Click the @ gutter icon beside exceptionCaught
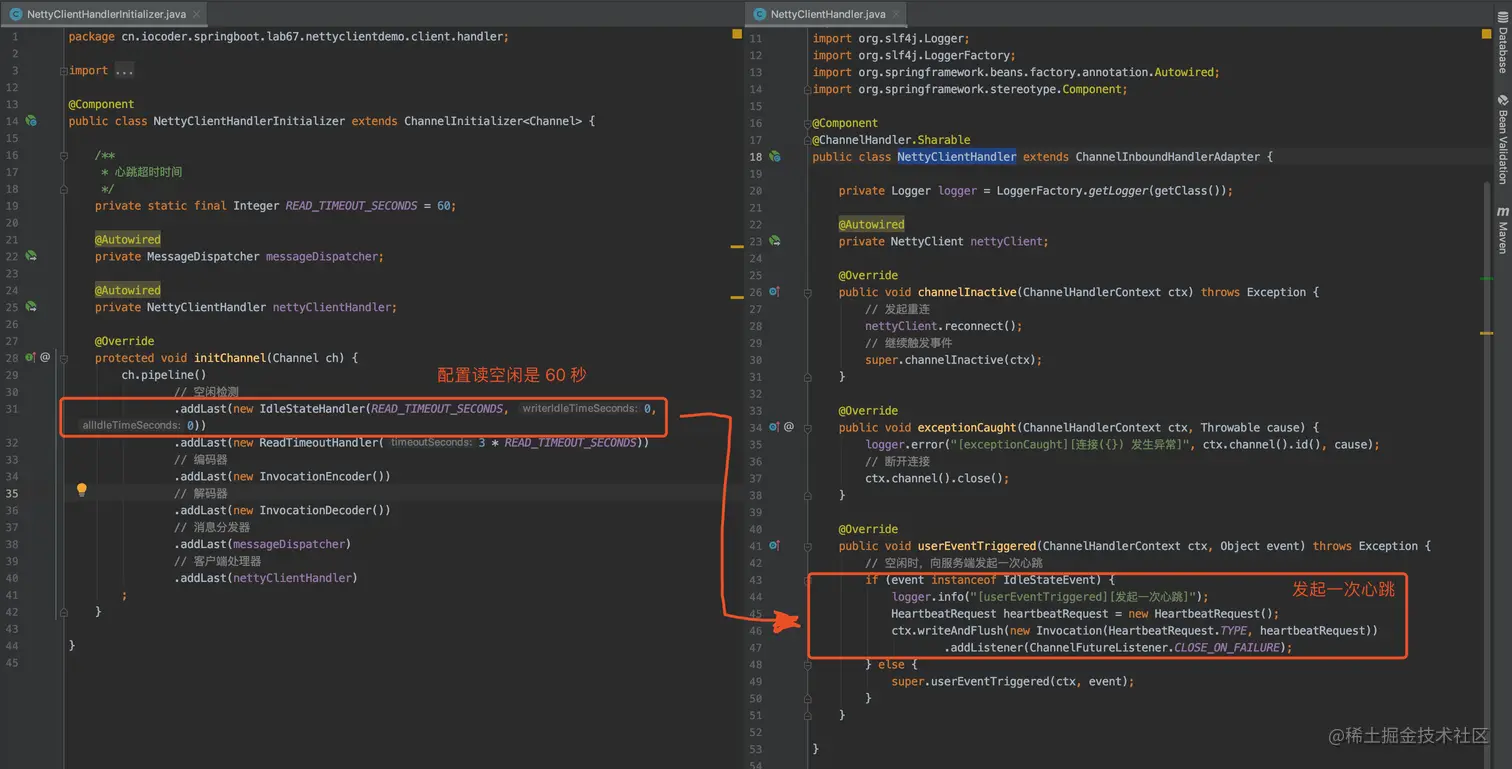The height and width of the screenshot is (769, 1512). coord(789,427)
